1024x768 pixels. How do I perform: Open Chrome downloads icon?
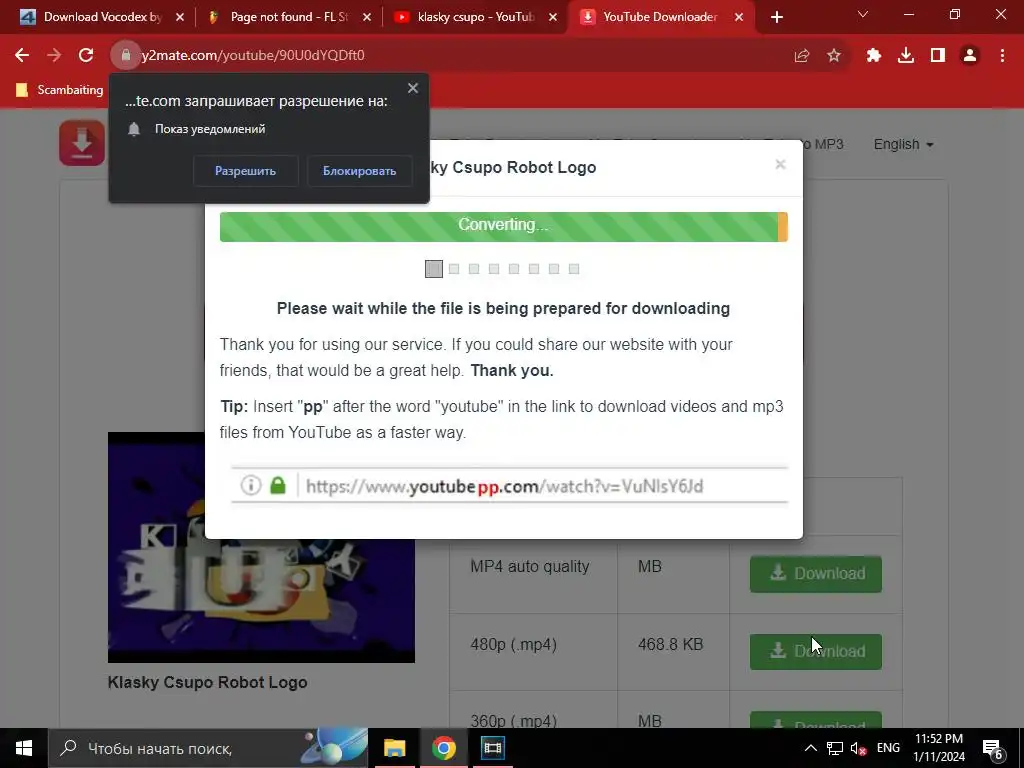pyautogui.click(x=906, y=56)
